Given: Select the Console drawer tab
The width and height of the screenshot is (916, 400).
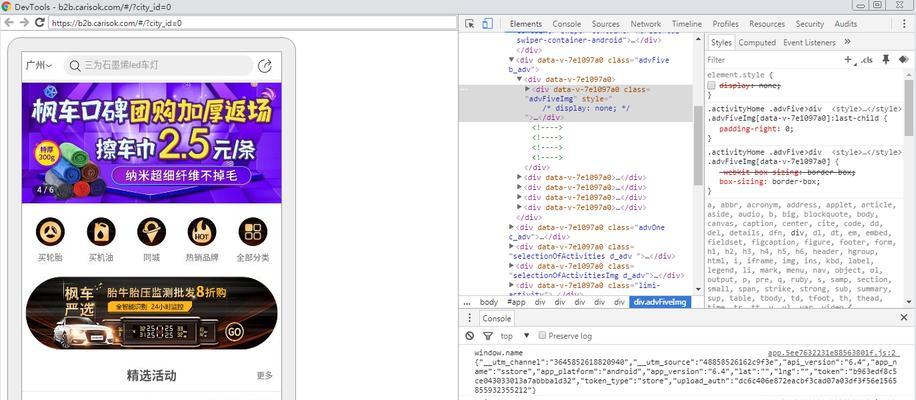Looking at the screenshot, I should (497, 318).
